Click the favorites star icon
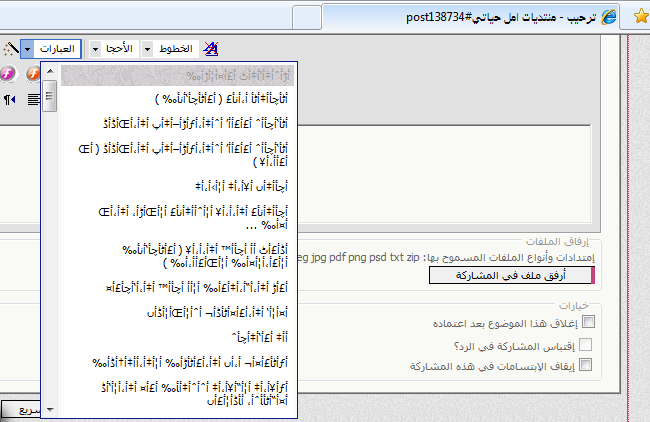Image resolution: width=650 pixels, height=422 pixels. (638, 17)
